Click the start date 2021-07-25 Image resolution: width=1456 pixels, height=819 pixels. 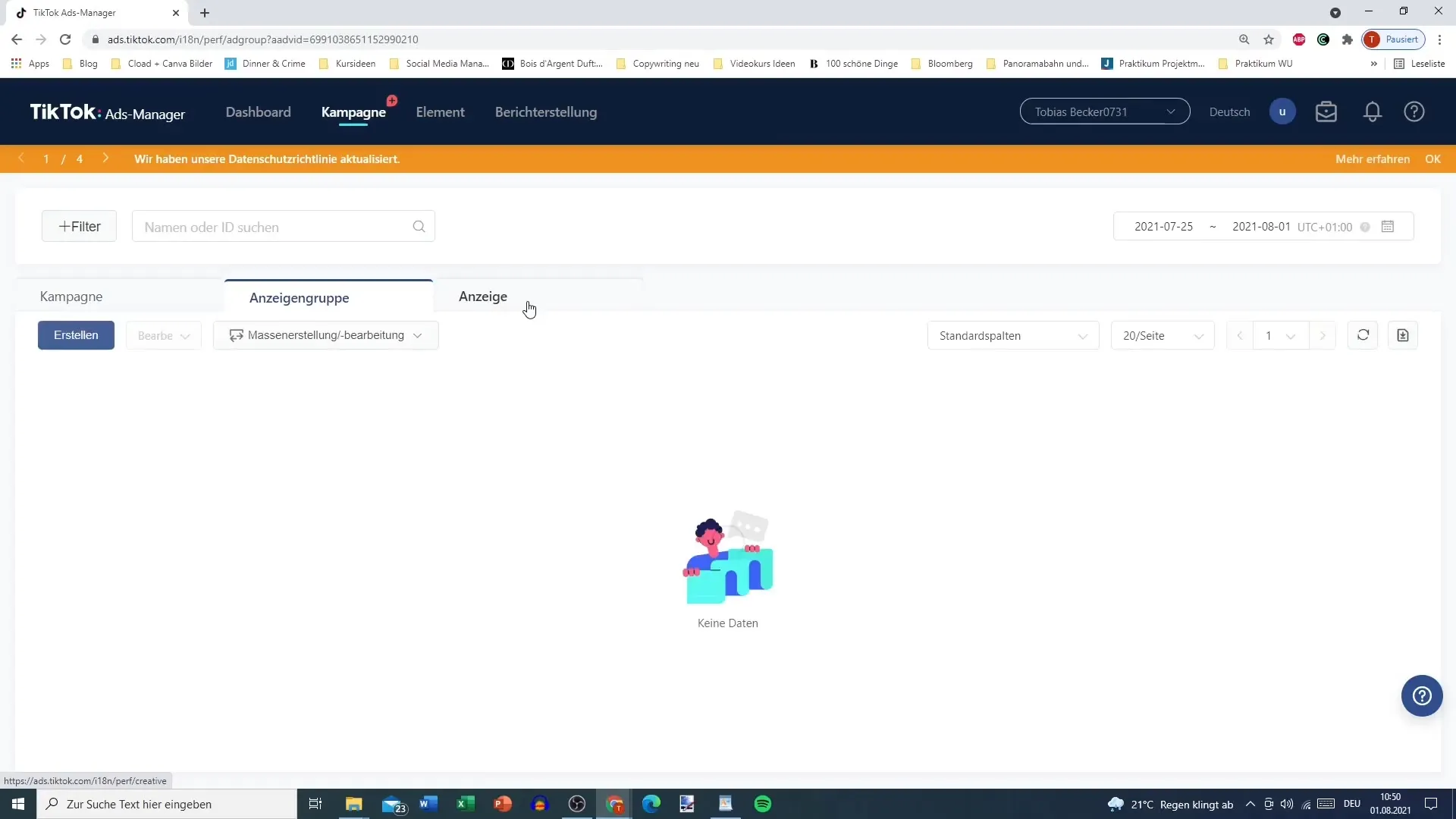[x=1163, y=227]
